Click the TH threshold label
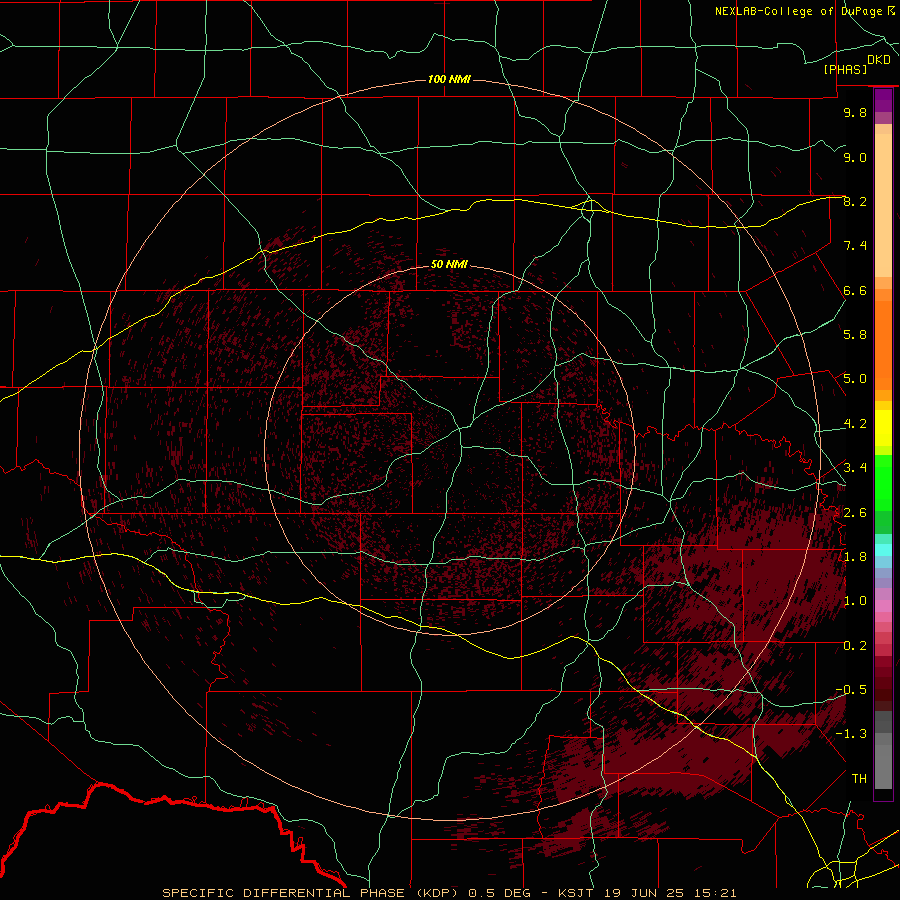Viewport: 900px width, 900px height. (x=859, y=778)
